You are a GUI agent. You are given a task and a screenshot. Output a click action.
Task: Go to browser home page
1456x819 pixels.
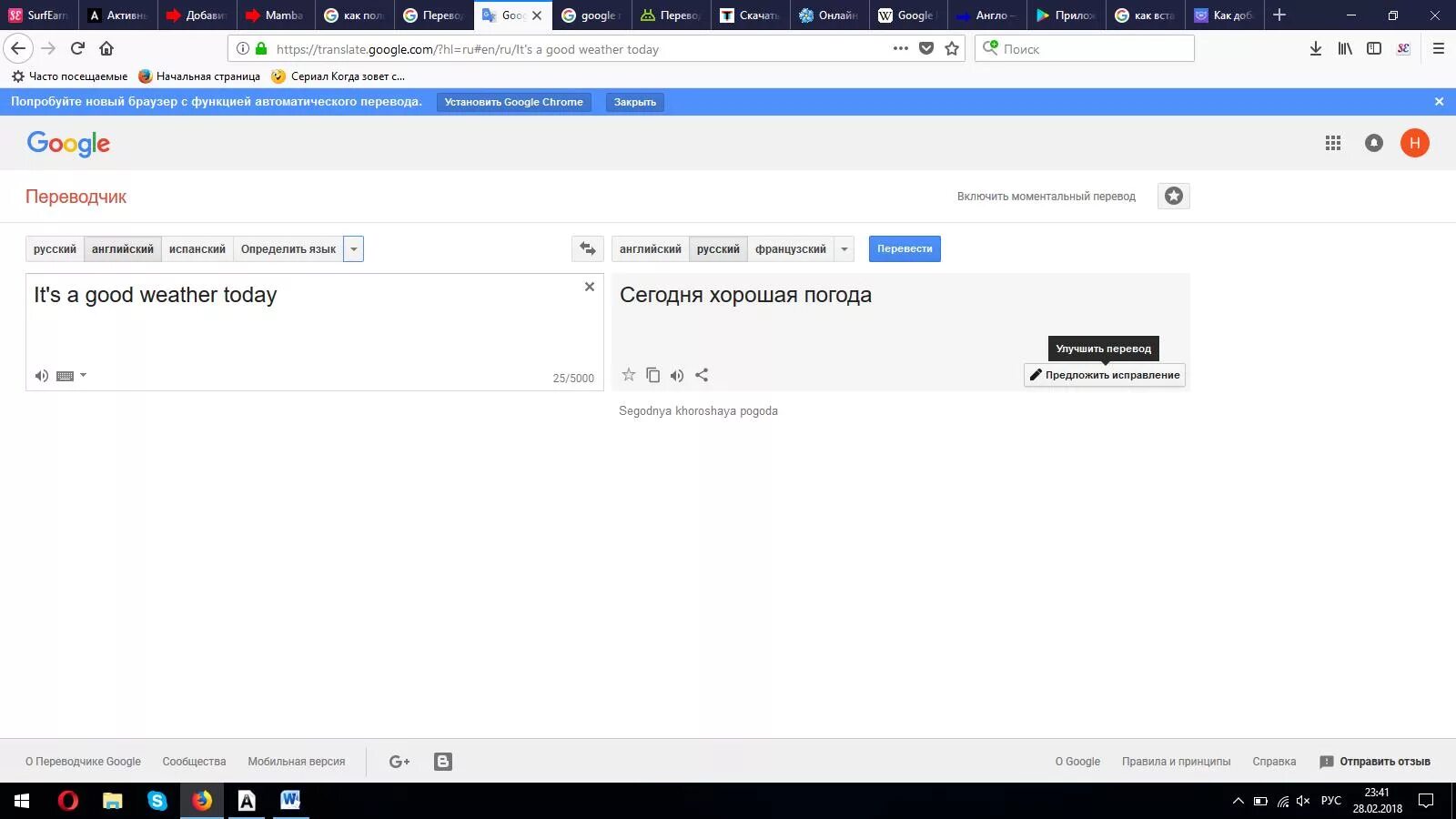106,49
